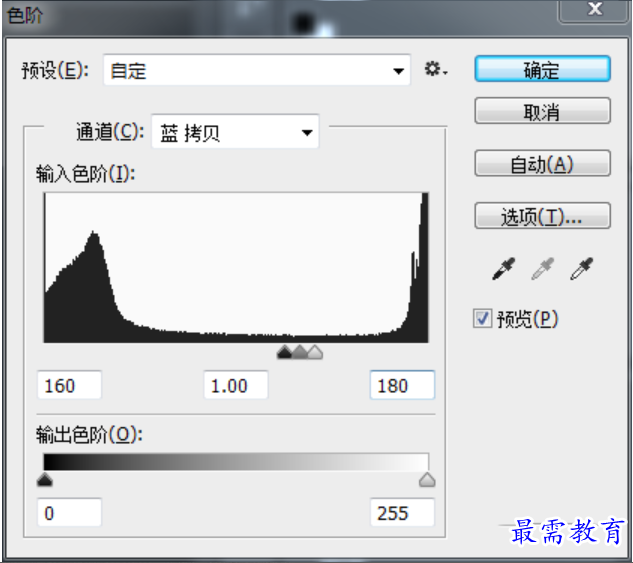Click the output field showing 255
Image resolution: width=633 pixels, height=563 pixels.
pos(402,513)
